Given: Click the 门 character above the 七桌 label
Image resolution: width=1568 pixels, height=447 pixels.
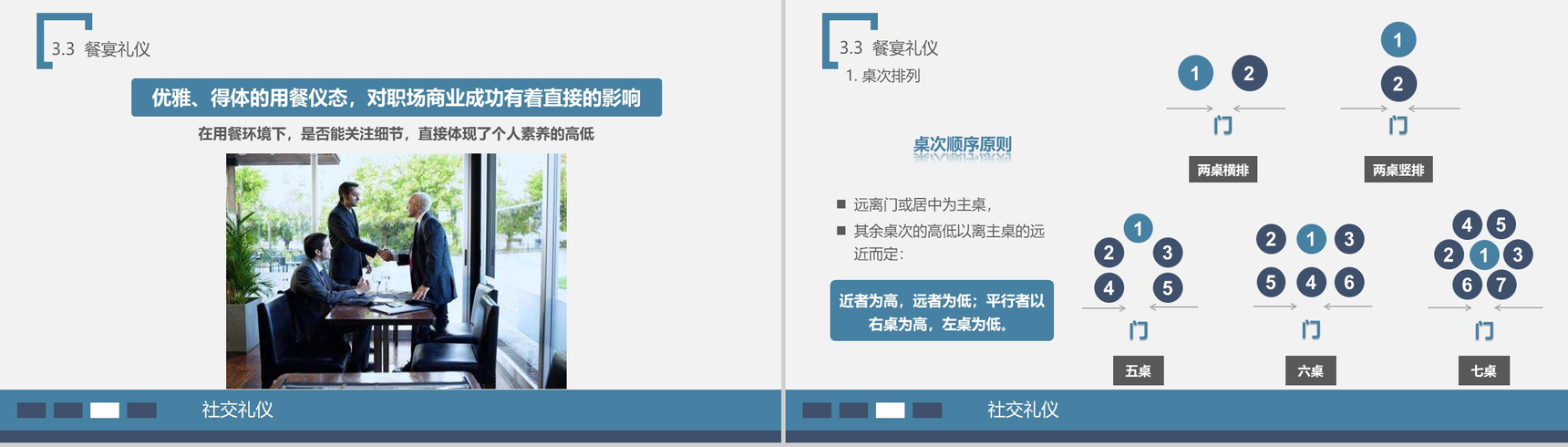Looking at the screenshot, I should [1484, 330].
